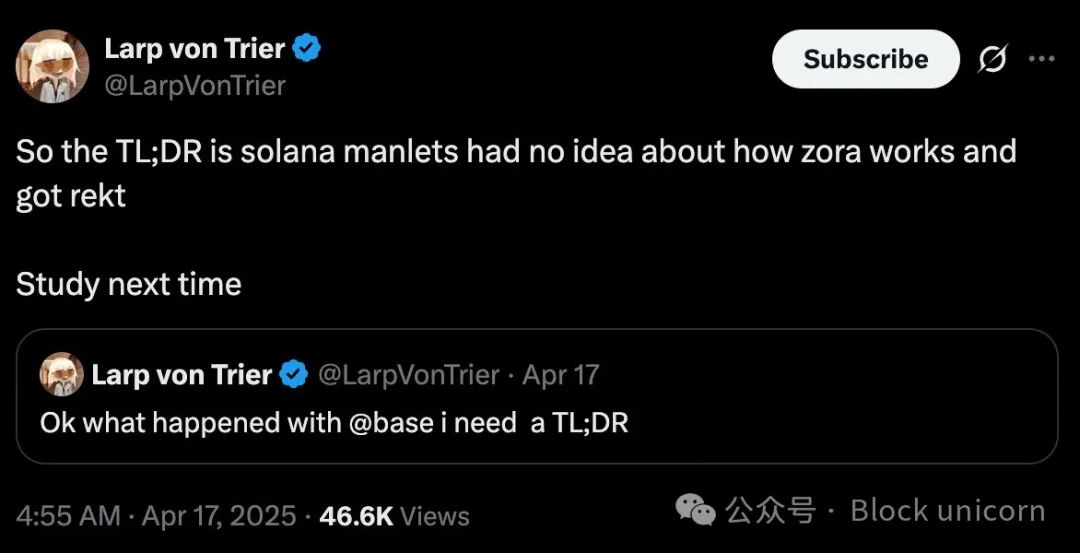Click the @LarpVonTrier handle in quoted tweet
This screenshot has height=553, width=1080.
408,375
